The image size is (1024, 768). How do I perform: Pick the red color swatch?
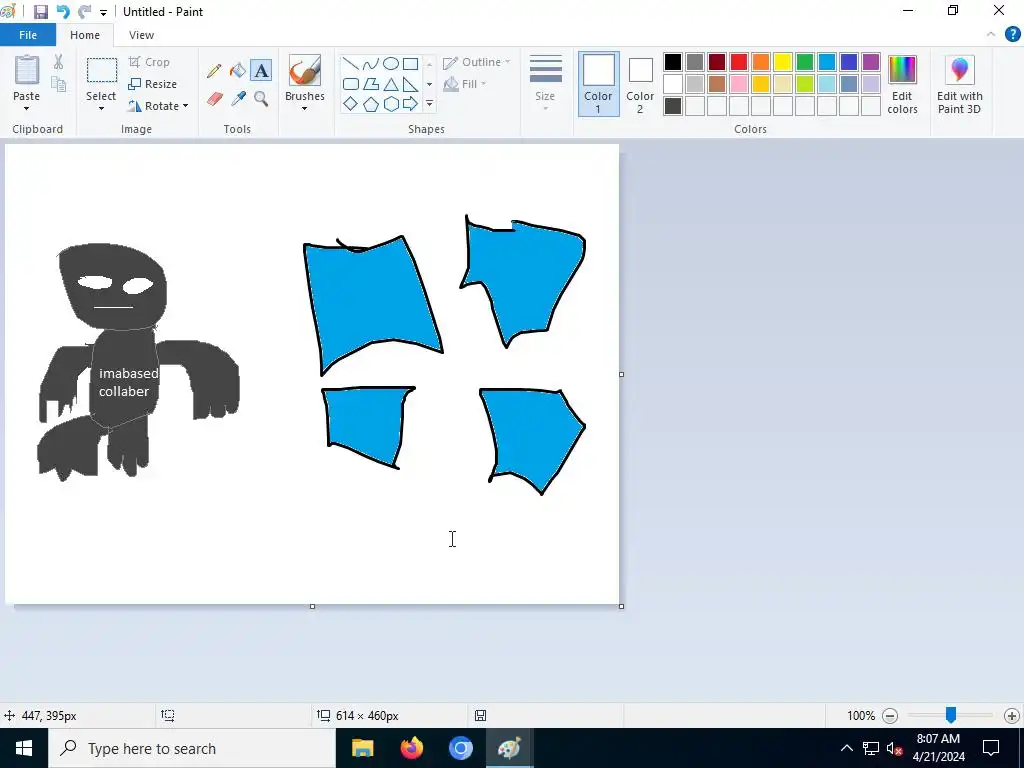739,62
